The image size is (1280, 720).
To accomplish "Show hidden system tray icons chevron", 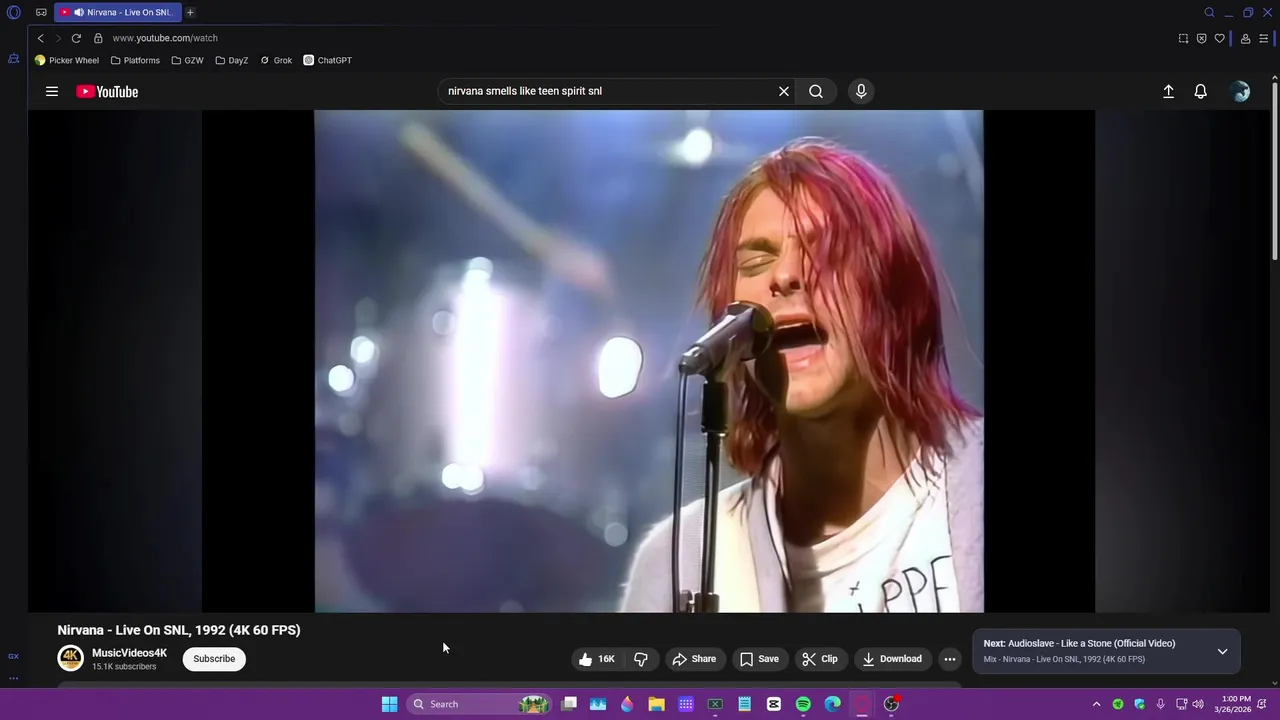I will pyautogui.click(x=1096, y=704).
